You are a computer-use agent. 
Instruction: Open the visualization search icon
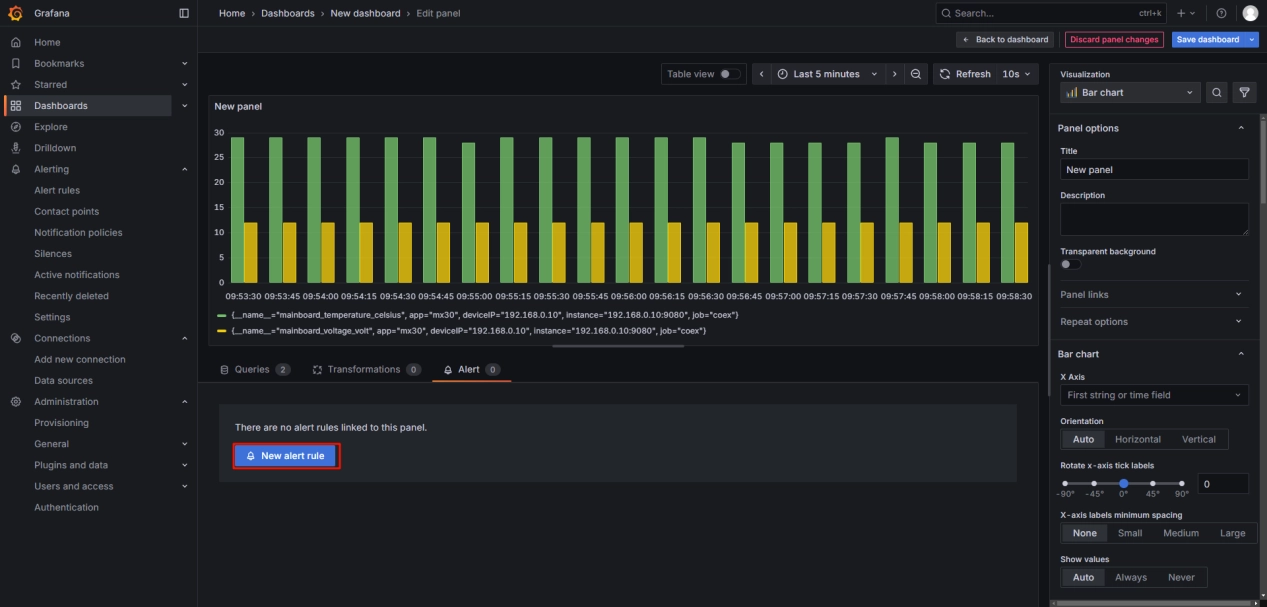point(1217,93)
